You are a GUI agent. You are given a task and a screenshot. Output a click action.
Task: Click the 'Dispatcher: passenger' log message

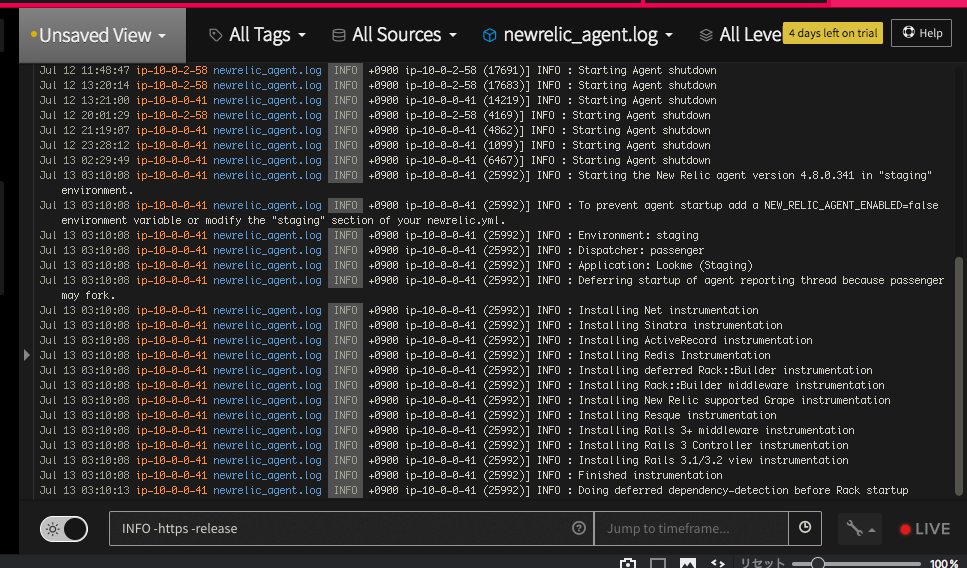point(641,250)
